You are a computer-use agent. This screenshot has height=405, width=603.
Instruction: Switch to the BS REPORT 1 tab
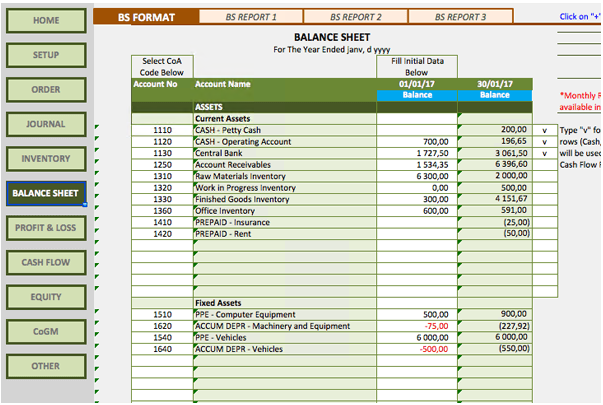[251, 17]
